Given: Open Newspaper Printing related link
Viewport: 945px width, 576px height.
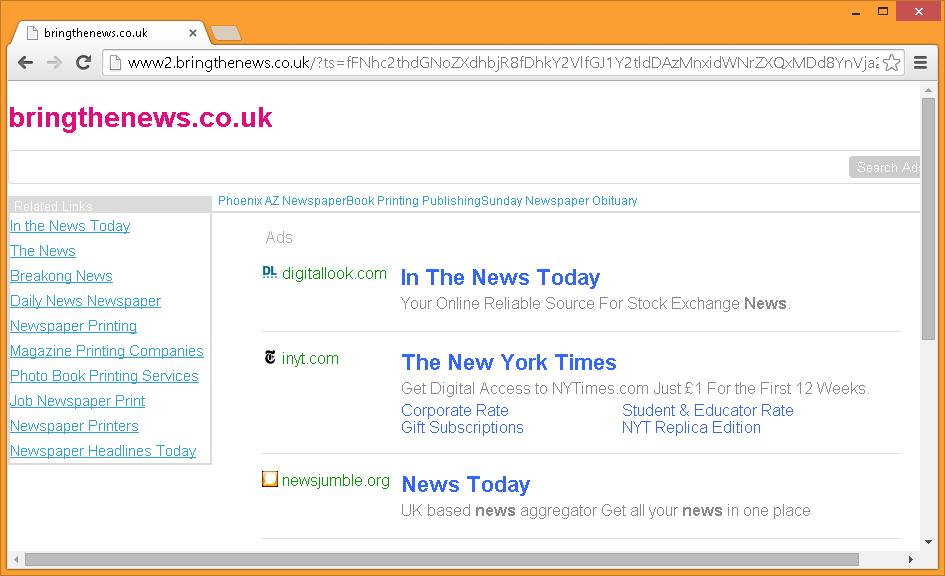Looking at the screenshot, I should (x=74, y=326).
